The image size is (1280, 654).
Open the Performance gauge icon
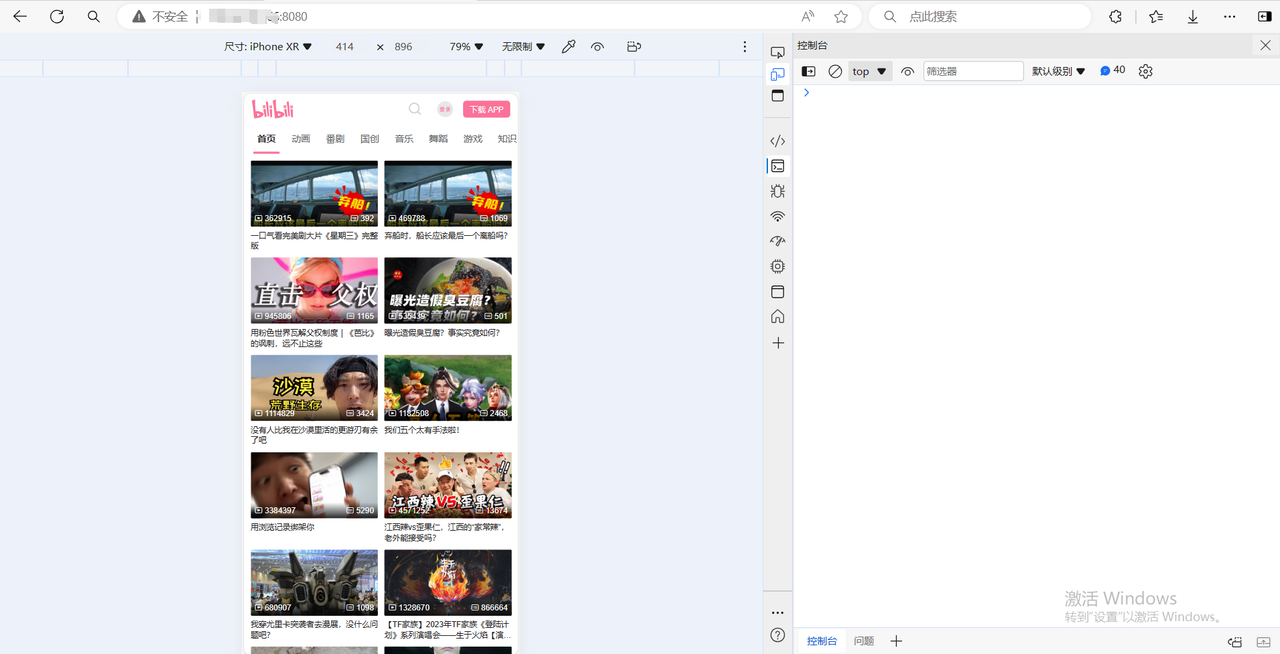(x=778, y=241)
